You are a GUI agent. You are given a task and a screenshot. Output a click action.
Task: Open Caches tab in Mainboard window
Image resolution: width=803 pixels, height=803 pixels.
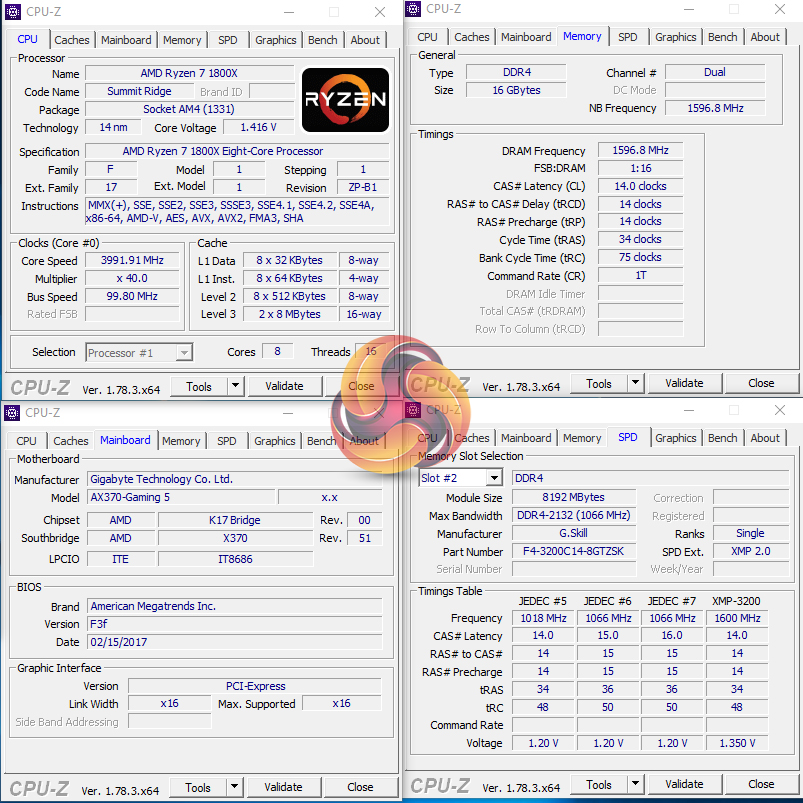click(71, 441)
